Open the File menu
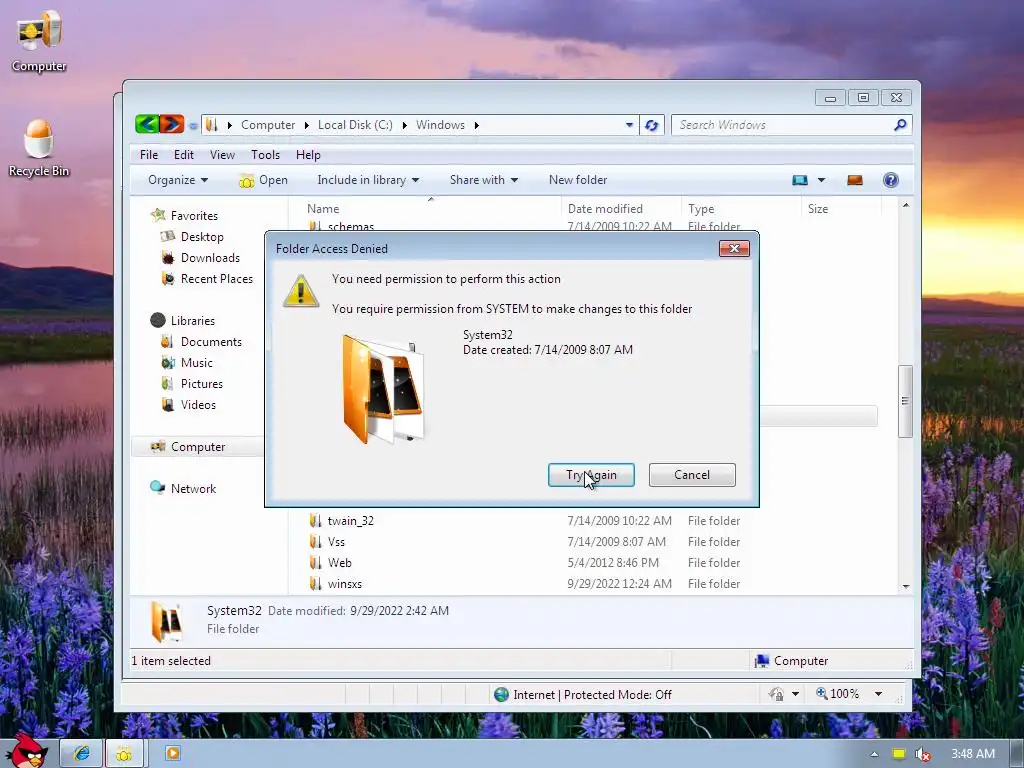 [149, 155]
